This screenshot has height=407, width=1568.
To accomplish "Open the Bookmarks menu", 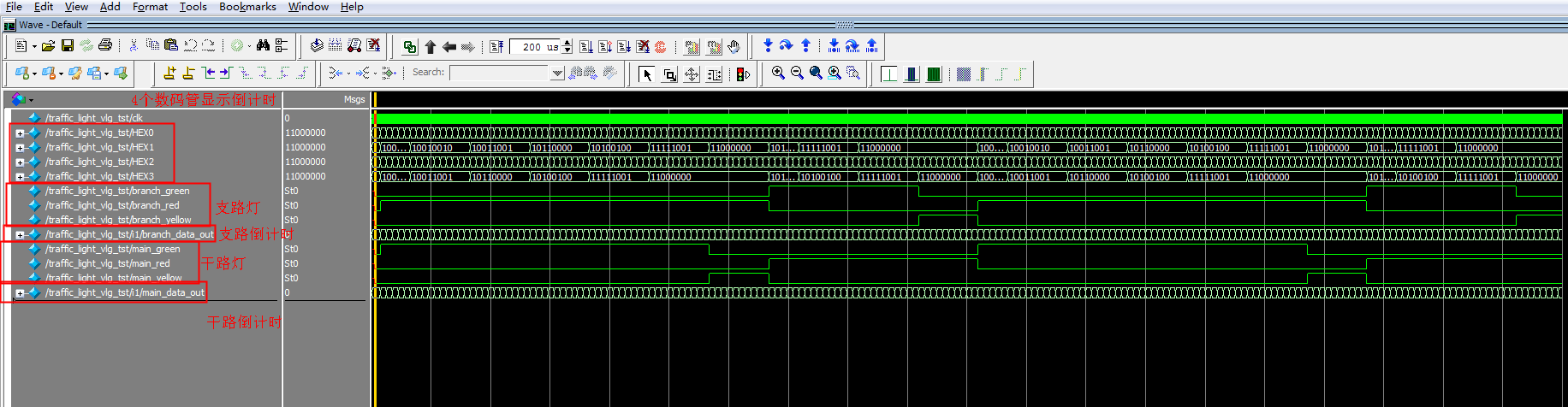I will 247,6.
